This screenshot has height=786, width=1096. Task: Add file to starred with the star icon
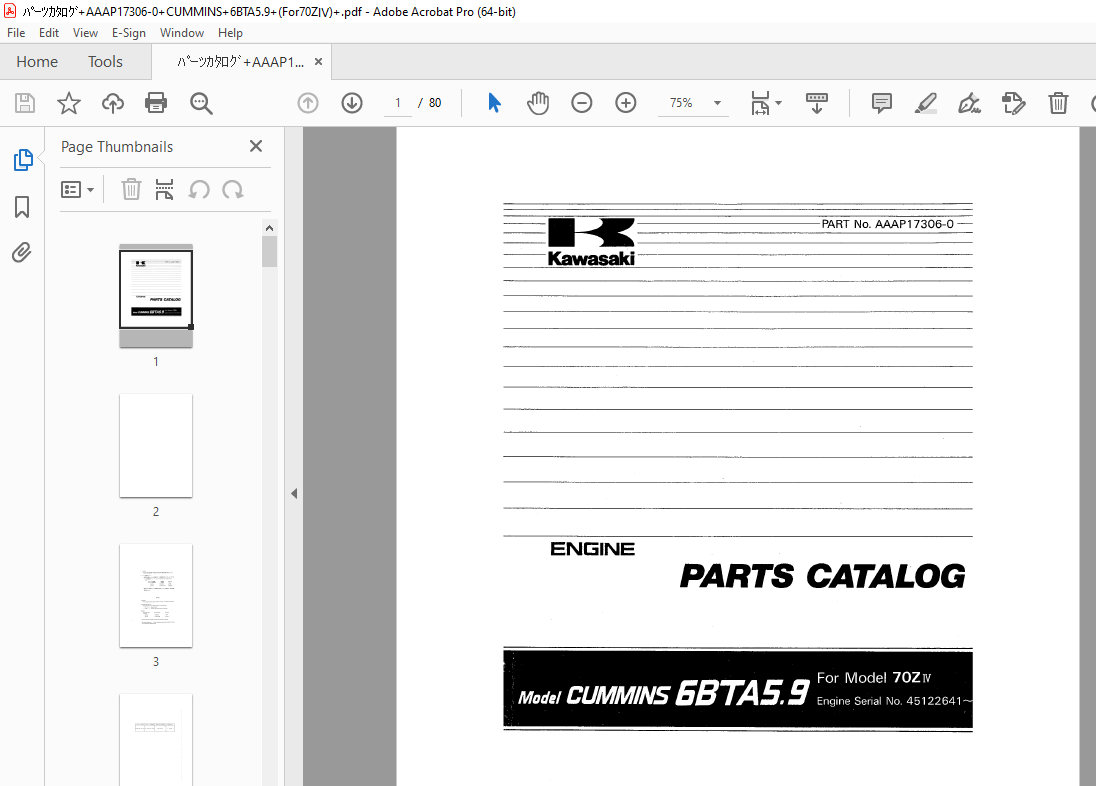(x=68, y=103)
